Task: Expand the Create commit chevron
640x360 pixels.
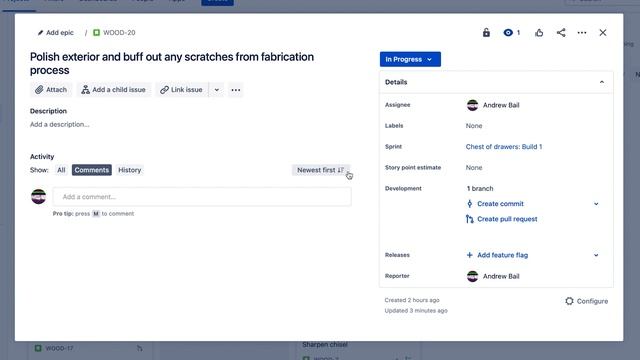Action: coord(596,204)
